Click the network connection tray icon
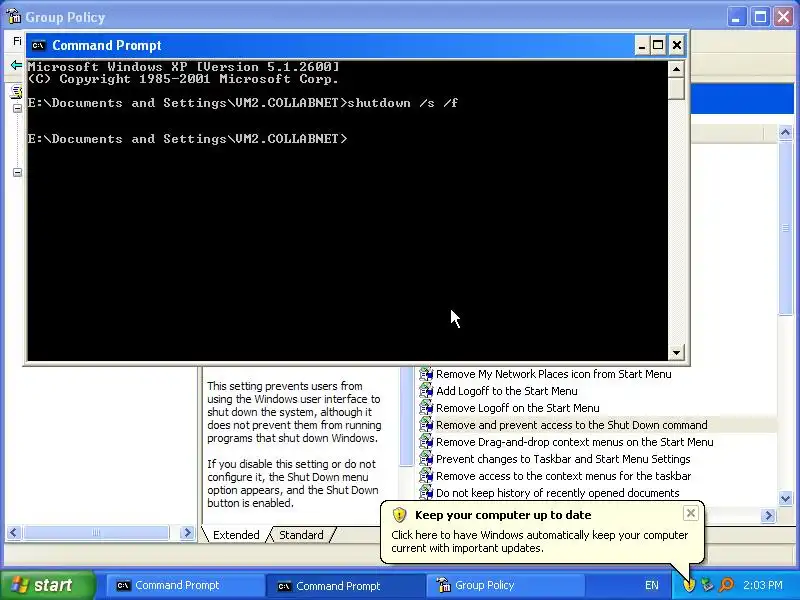The height and width of the screenshot is (600, 800). pos(708,585)
